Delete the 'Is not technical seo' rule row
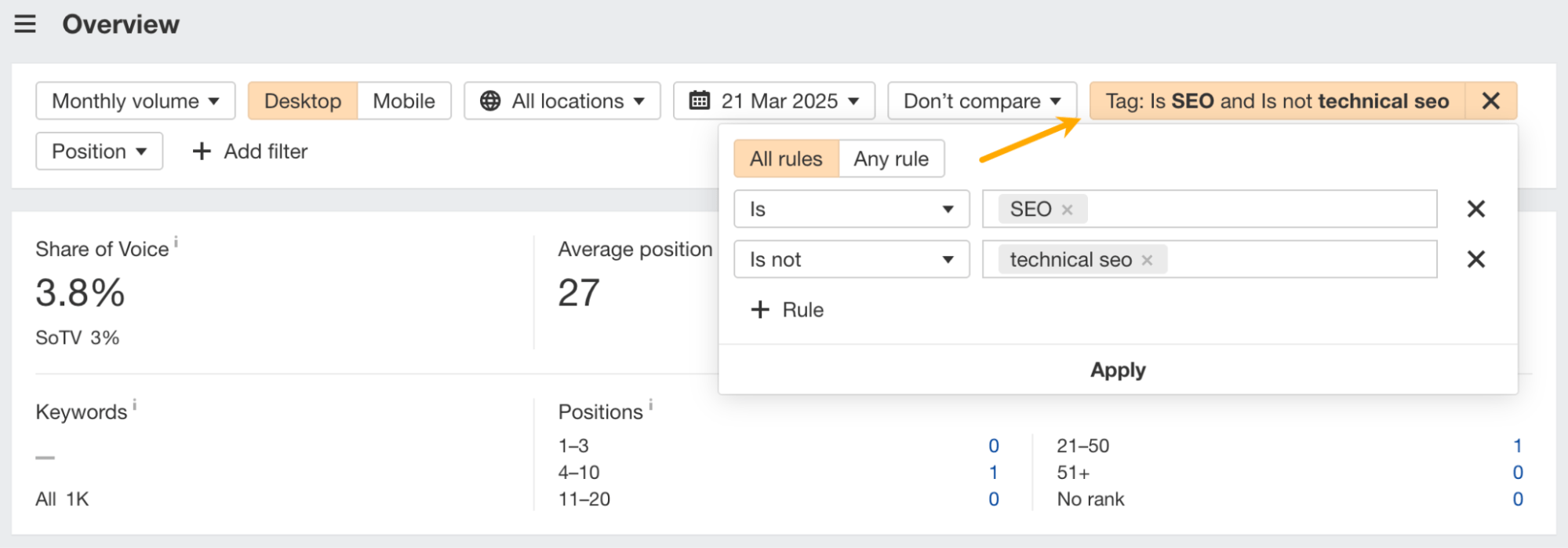Screen dimensions: 1568x548 1475,259
